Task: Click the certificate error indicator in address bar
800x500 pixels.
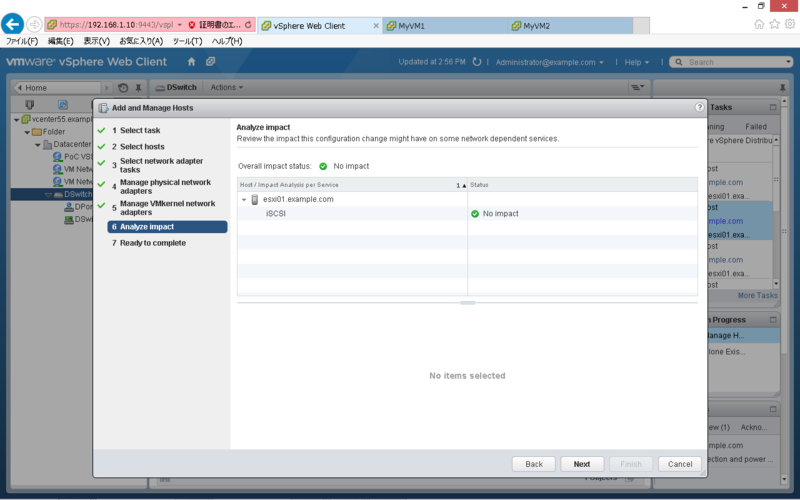Action: click(214, 24)
